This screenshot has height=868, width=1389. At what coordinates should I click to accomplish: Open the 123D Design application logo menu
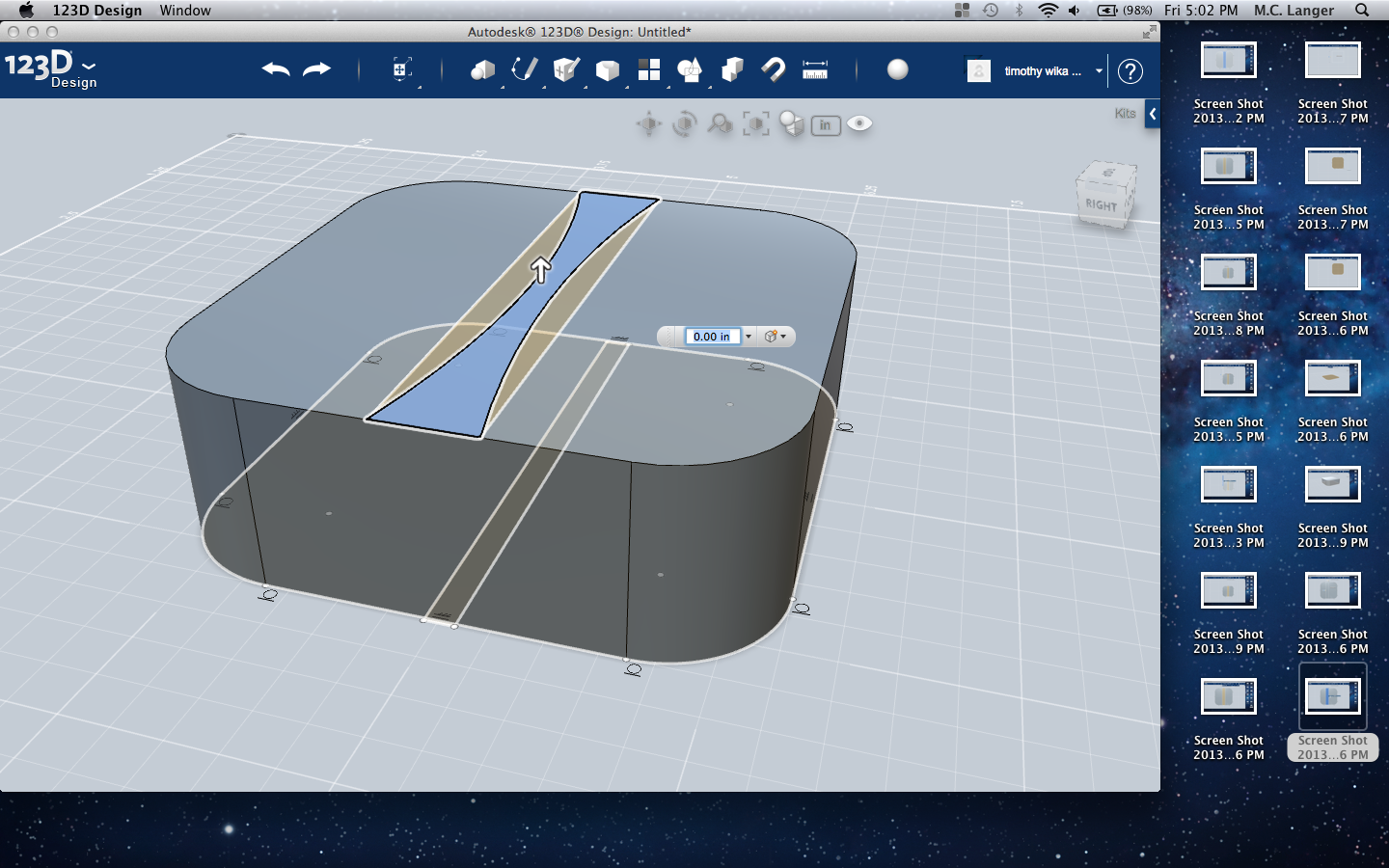[50, 69]
